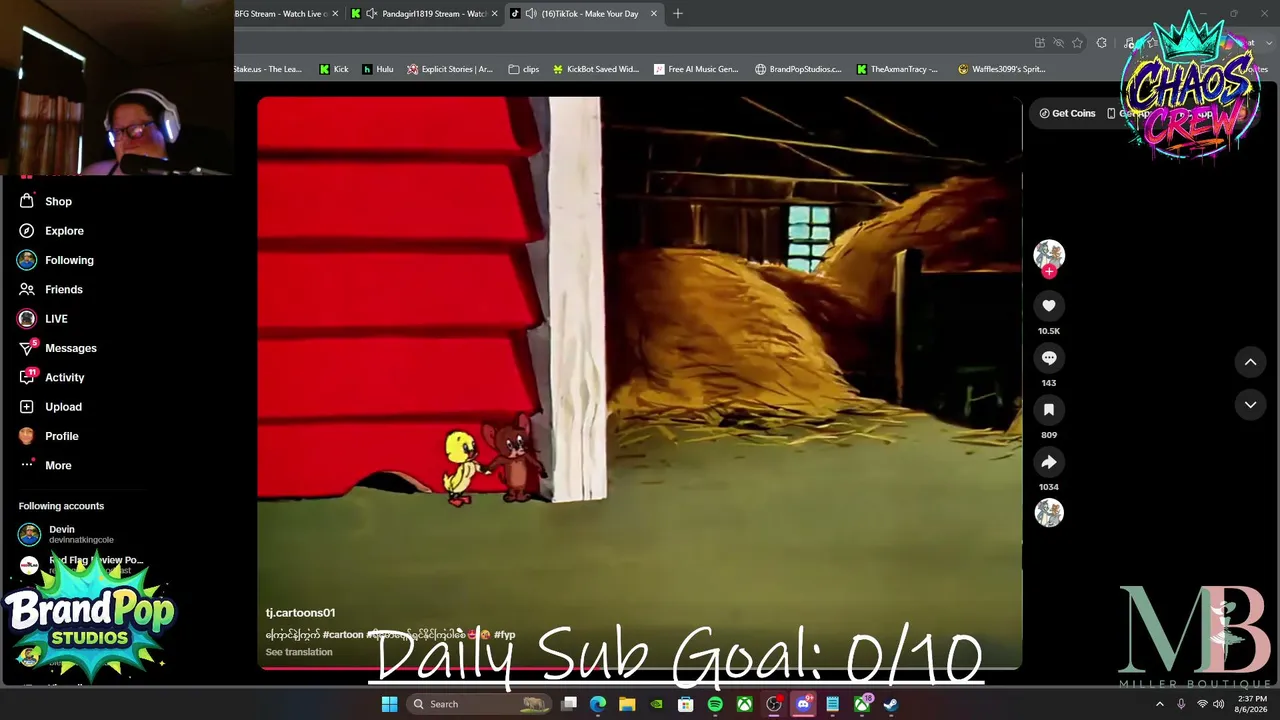Show hidden system tray icons

(1160, 704)
